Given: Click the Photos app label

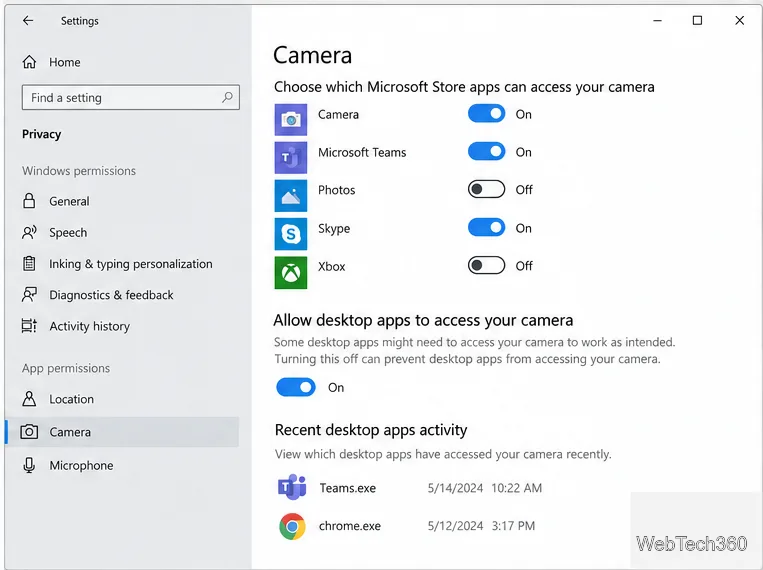Looking at the screenshot, I should tap(336, 190).
